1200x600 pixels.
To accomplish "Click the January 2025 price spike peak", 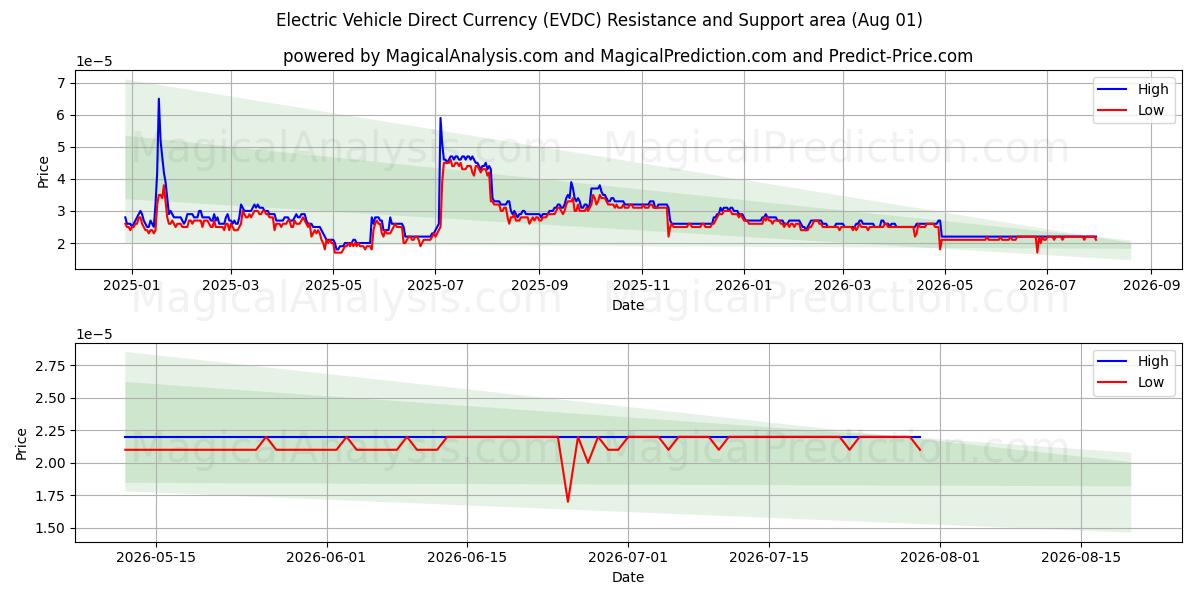I will pyautogui.click(x=158, y=99).
